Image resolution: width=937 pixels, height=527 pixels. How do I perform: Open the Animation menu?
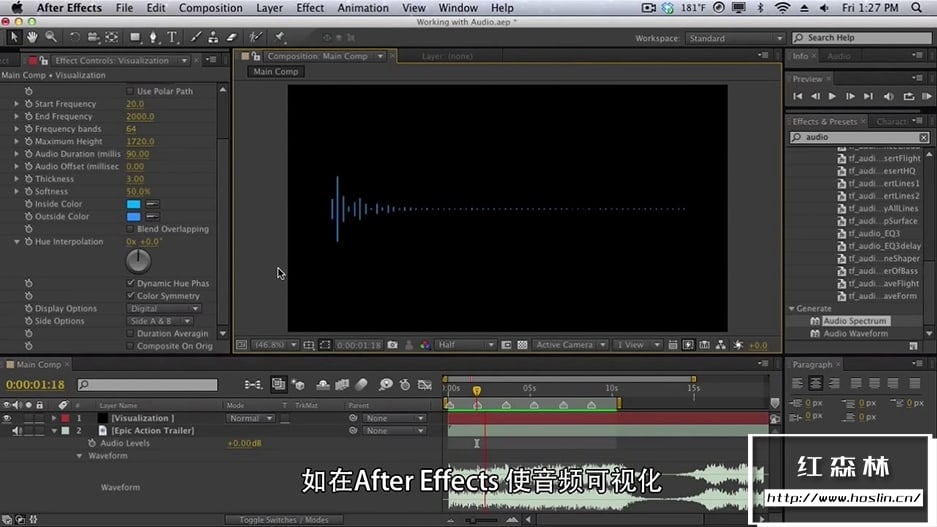pos(363,8)
